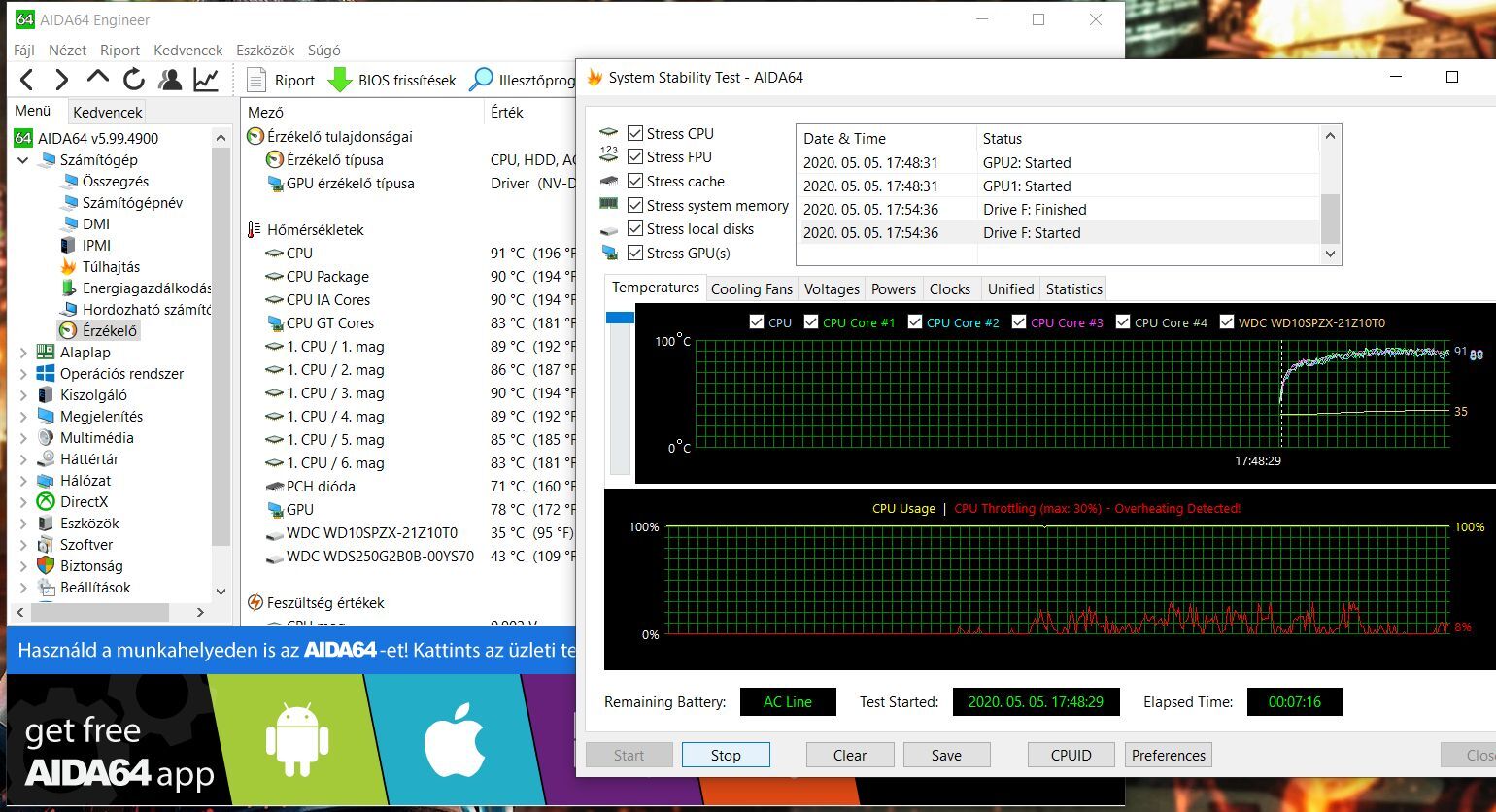This screenshot has height=812, width=1496.
Task: Uncheck CPU Core #2 graph checkbox
Action: 915,321
